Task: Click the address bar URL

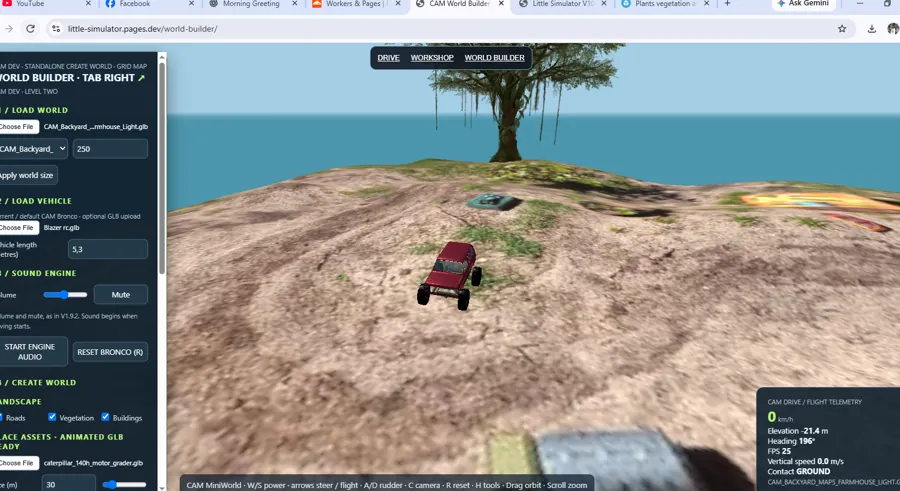Action: point(142,29)
